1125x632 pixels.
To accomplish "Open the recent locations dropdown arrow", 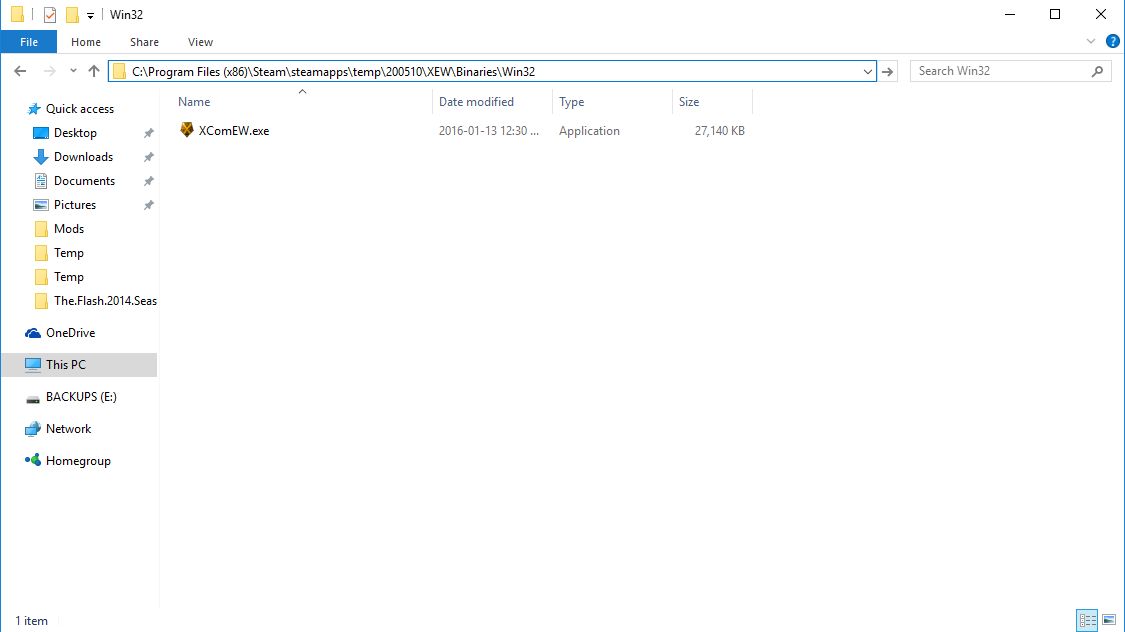I will 73,71.
